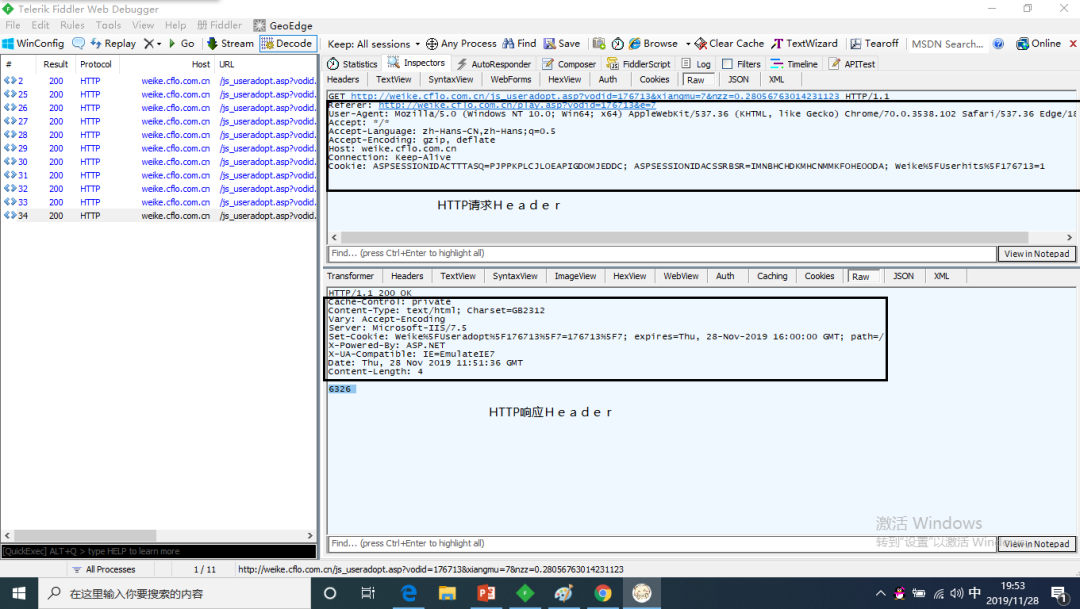Screen dimensions: 1080x609
Task: Select response Transformer tab
Action: 350,276
